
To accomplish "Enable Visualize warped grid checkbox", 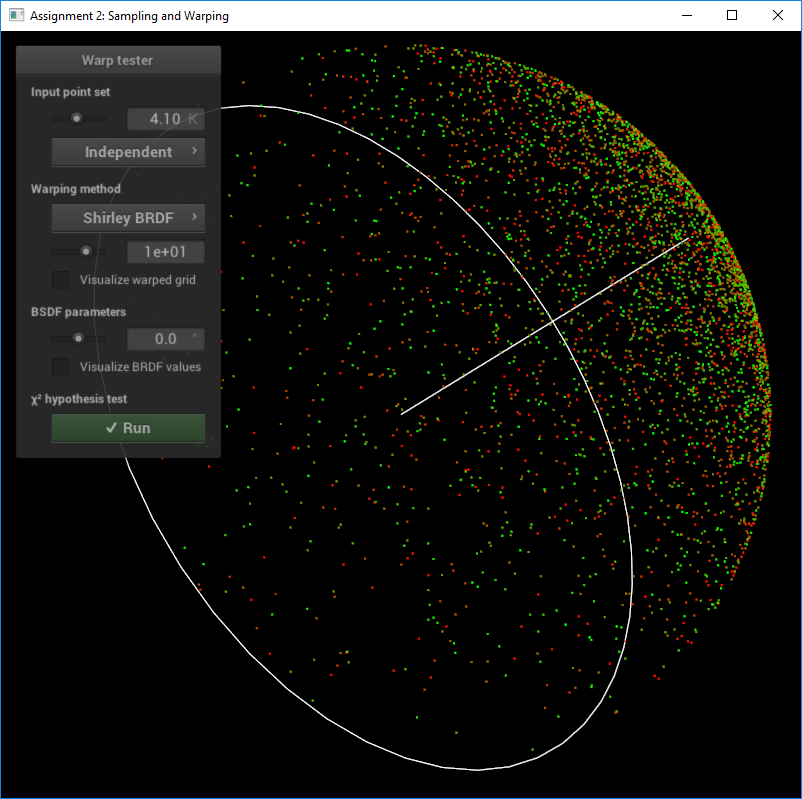I will pos(61,280).
